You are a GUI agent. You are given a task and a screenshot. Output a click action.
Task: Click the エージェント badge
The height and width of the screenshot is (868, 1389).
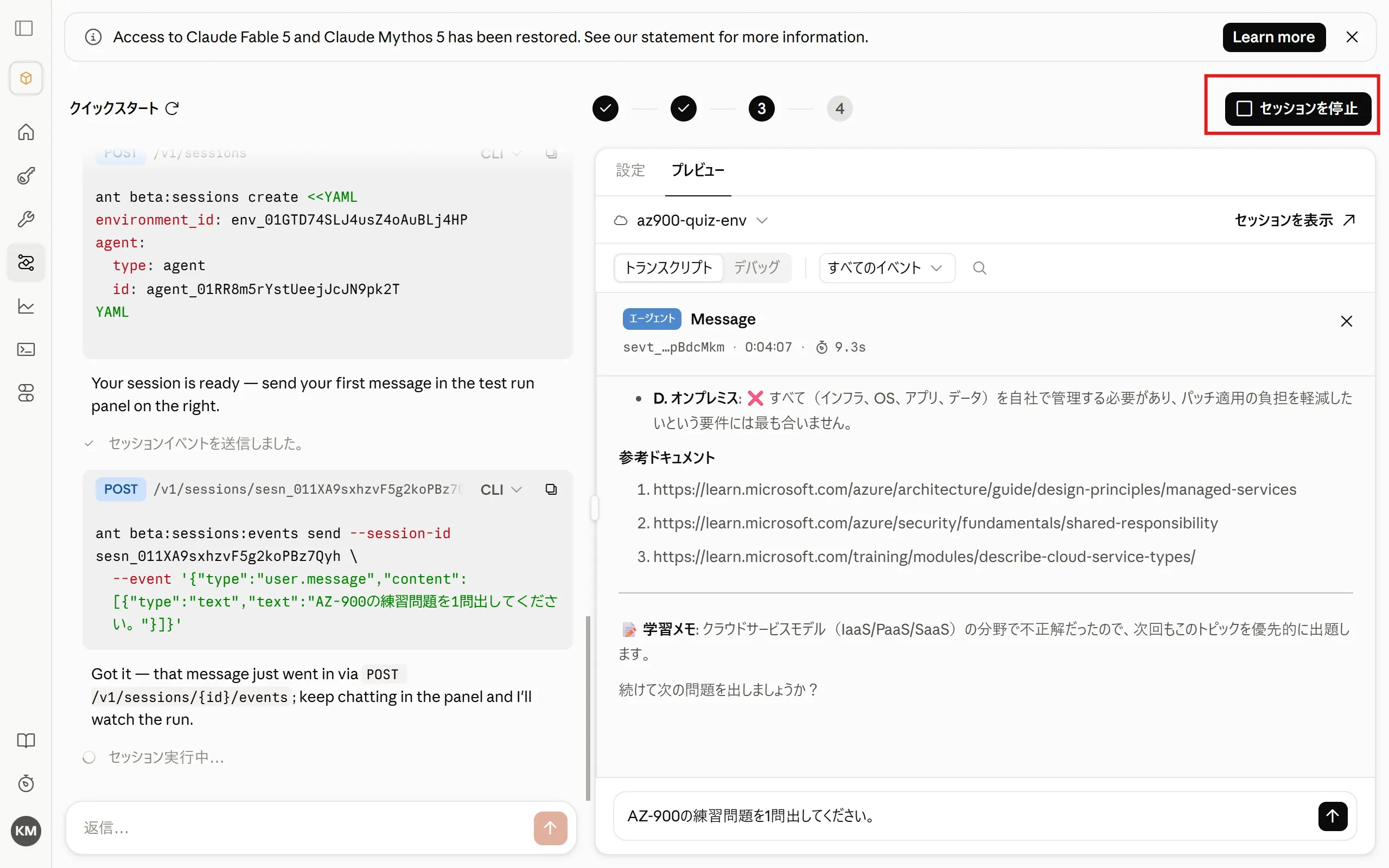[x=652, y=318]
